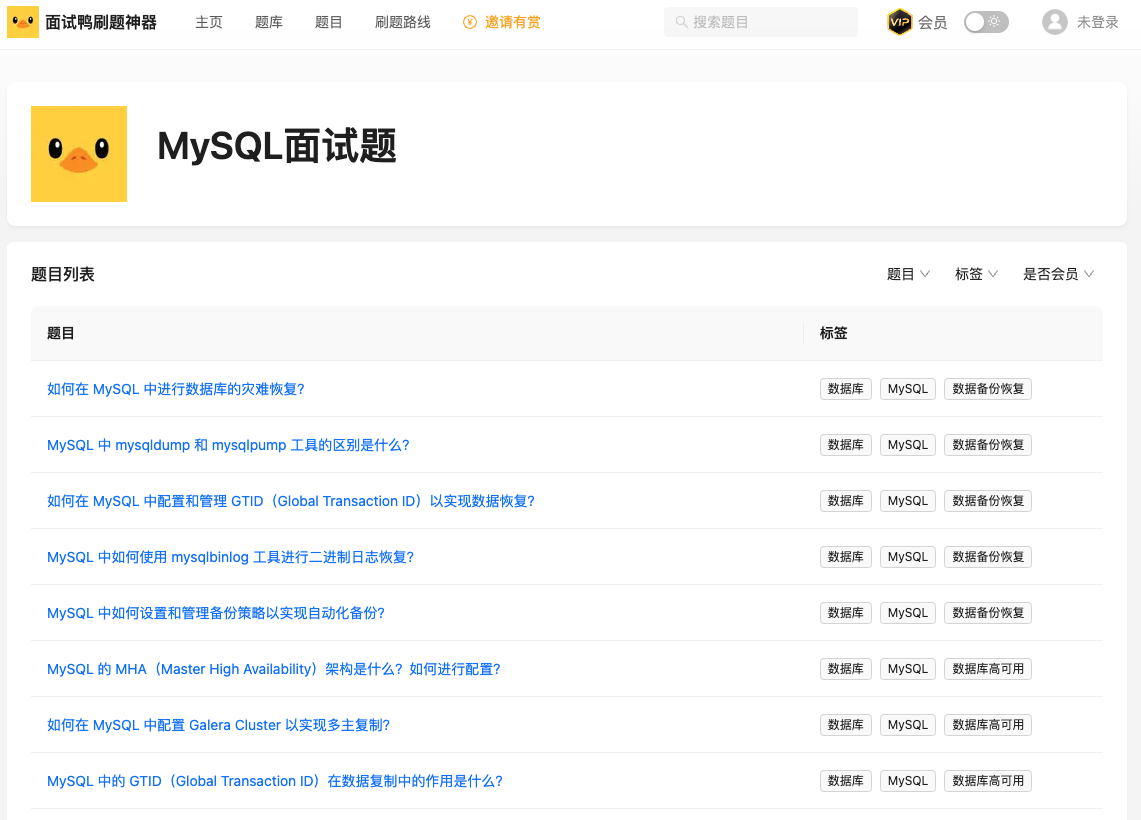Click 数据库高可用 tag in Galera Cluster row
The height and width of the screenshot is (820, 1141).
tap(987, 725)
